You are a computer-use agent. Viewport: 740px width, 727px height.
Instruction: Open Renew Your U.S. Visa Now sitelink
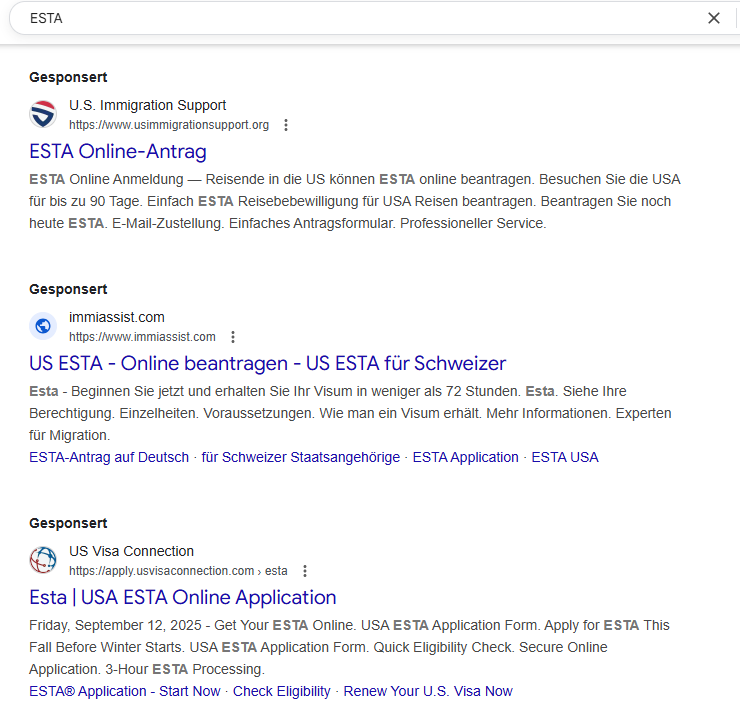coord(428,692)
